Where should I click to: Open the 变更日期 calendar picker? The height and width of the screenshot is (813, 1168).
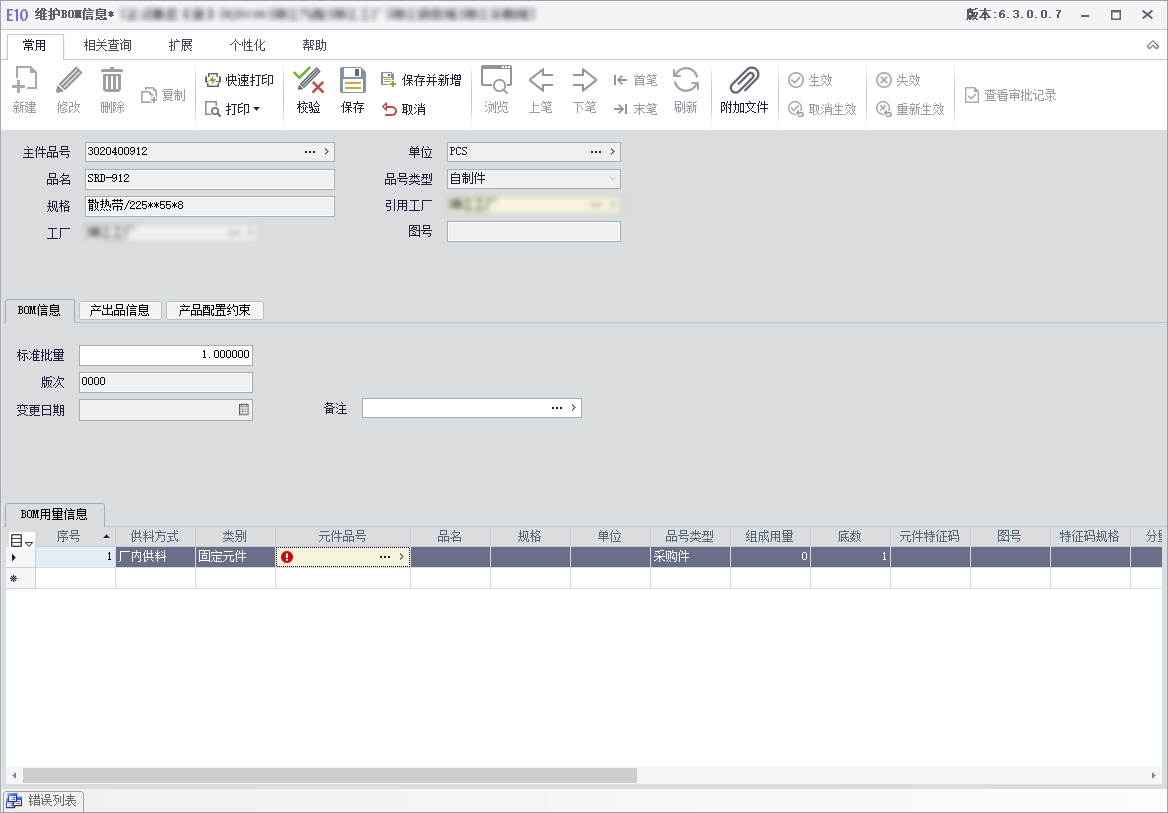pyautogui.click(x=244, y=409)
